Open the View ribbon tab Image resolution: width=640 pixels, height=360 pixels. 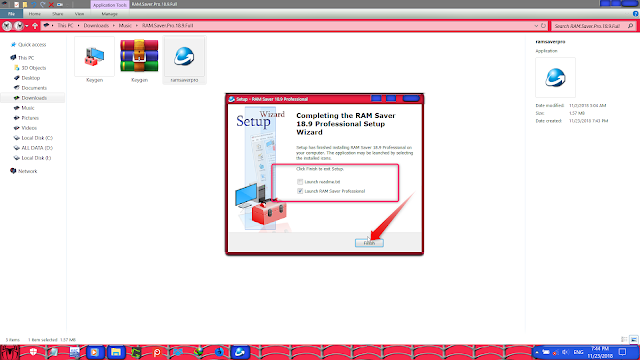(79, 14)
